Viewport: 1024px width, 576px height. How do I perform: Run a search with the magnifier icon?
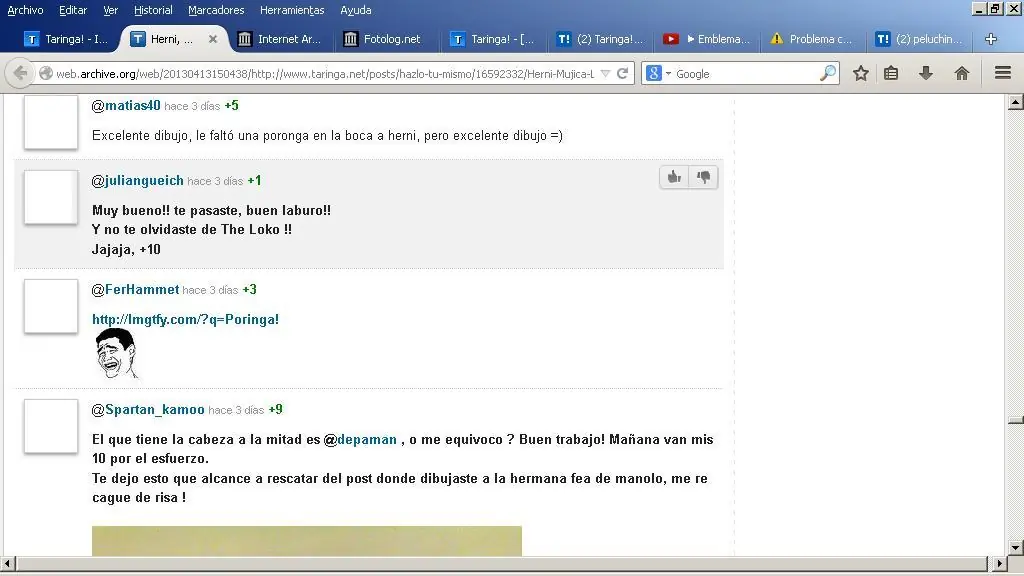pyautogui.click(x=828, y=73)
